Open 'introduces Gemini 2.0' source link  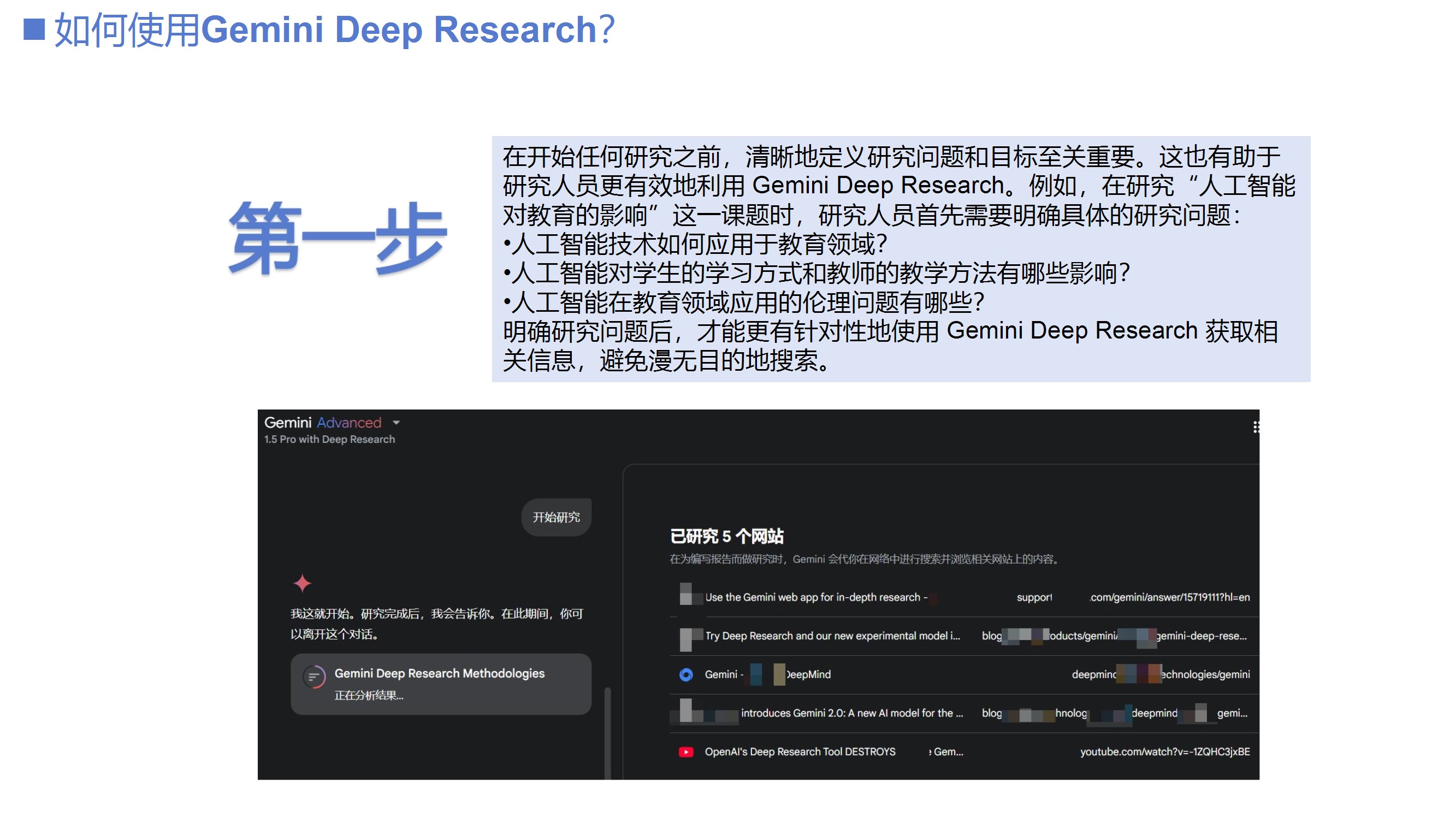point(851,713)
